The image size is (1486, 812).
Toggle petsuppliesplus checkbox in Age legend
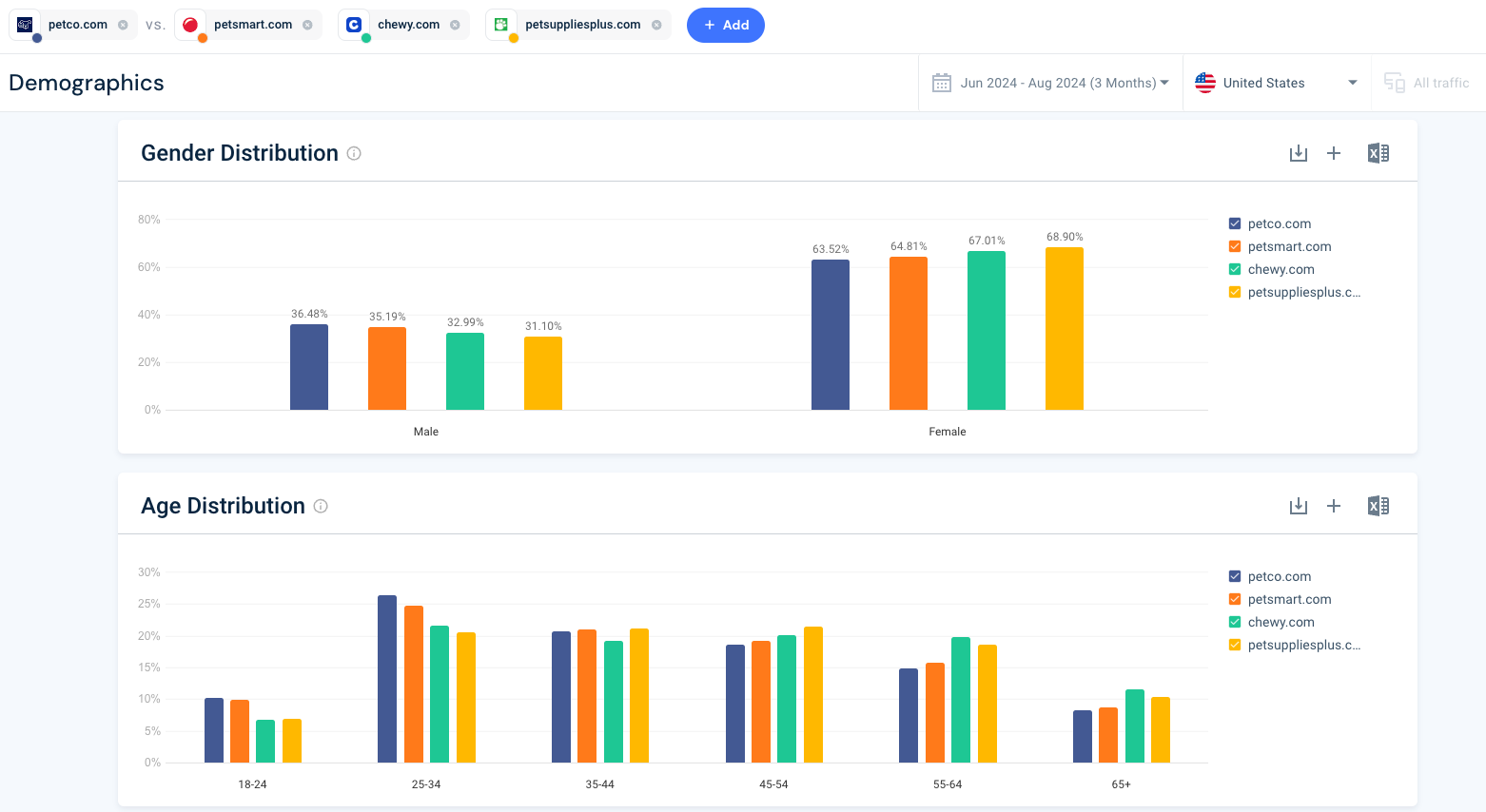1235,645
